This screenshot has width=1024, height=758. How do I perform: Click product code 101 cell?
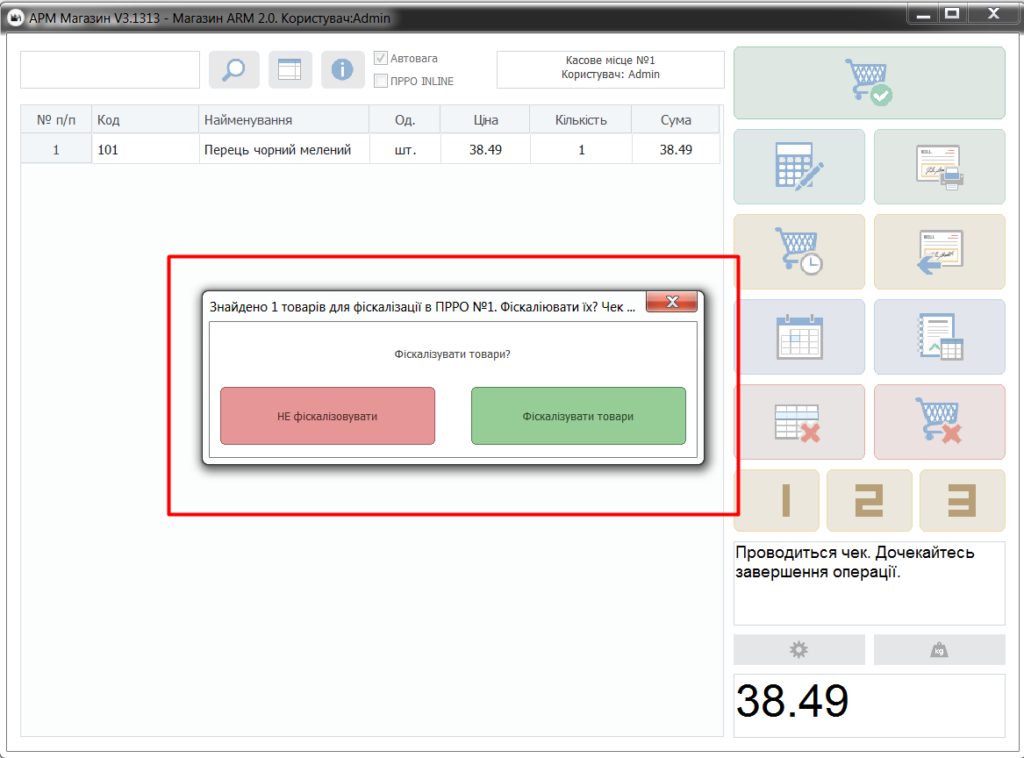click(x=144, y=150)
